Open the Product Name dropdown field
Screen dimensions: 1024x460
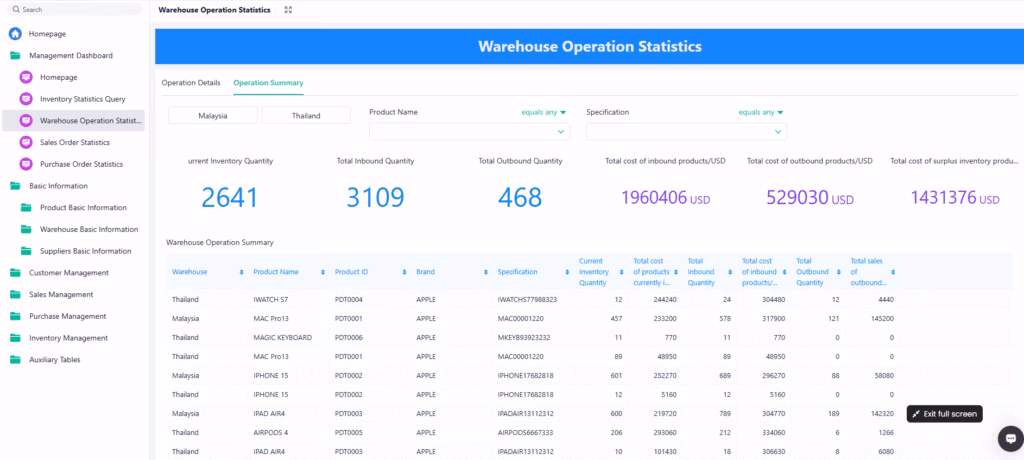[469, 131]
